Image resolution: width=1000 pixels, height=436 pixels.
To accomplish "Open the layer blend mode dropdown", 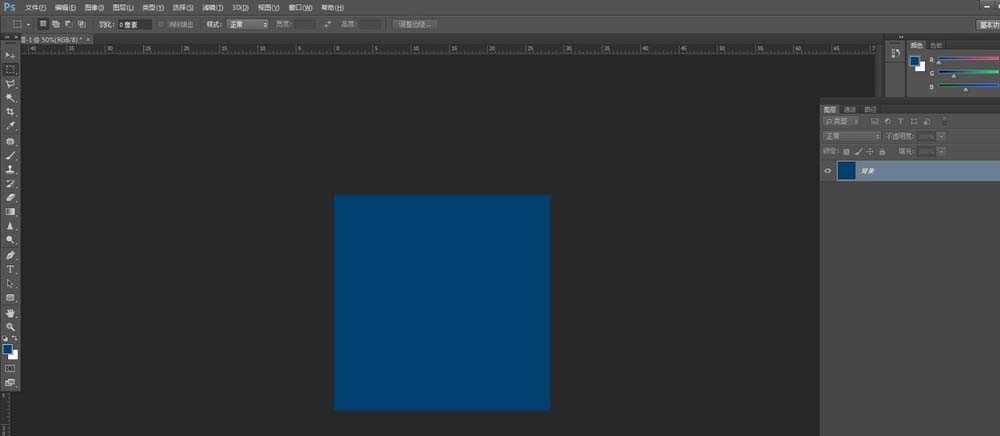I will [851, 136].
